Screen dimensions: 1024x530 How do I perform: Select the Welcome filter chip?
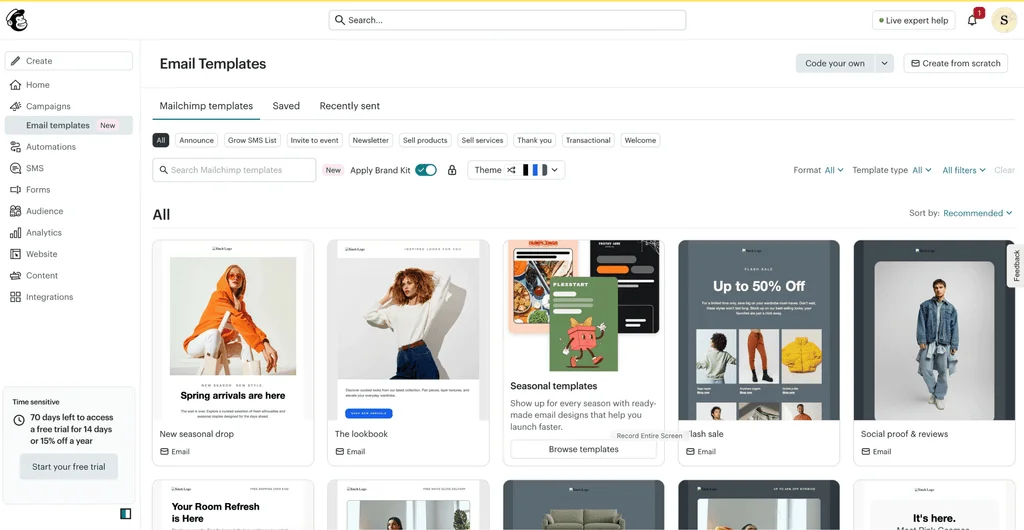[x=640, y=140]
